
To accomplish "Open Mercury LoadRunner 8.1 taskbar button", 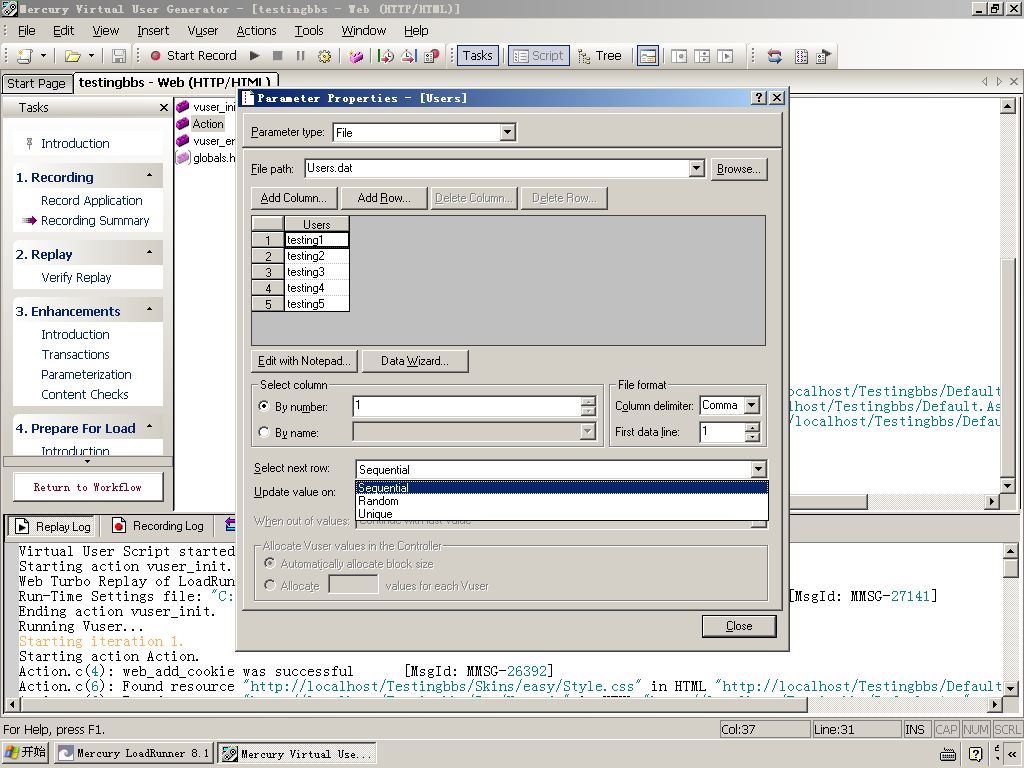I will pyautogui.click(x=133, y=754).
